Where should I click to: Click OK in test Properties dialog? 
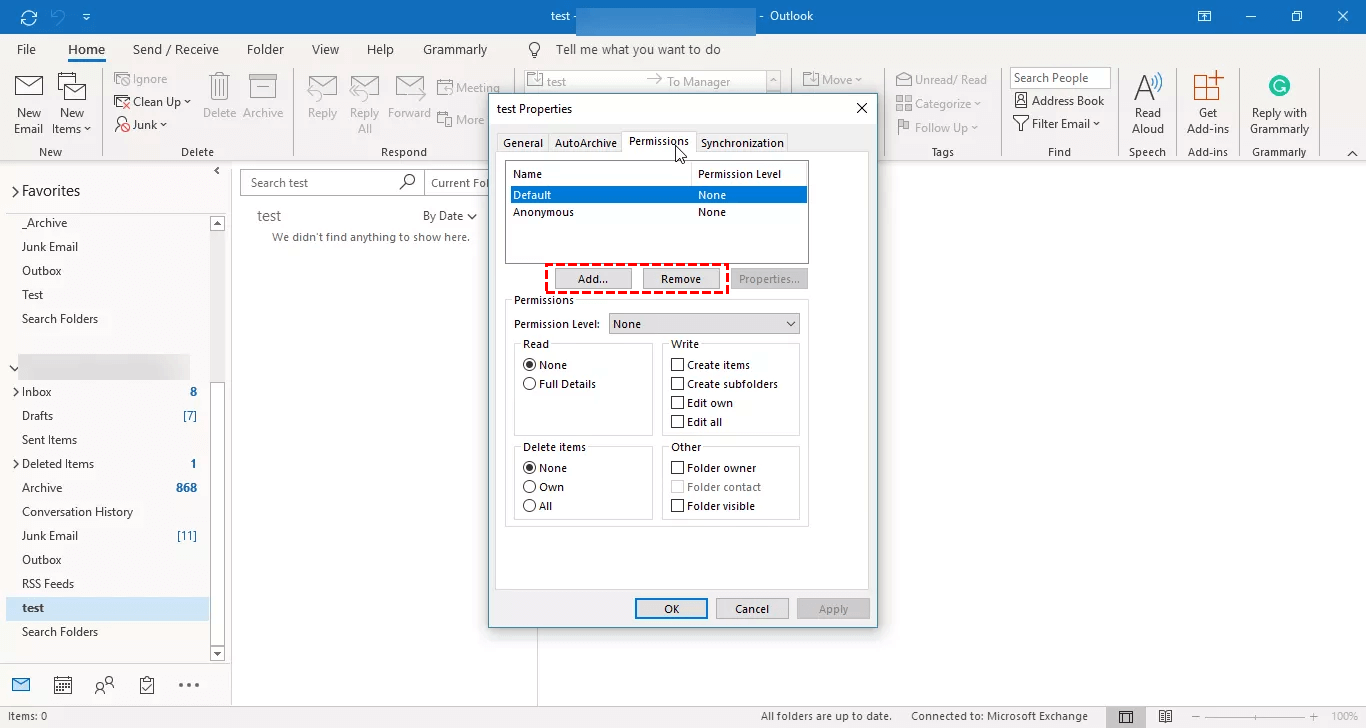671,609
